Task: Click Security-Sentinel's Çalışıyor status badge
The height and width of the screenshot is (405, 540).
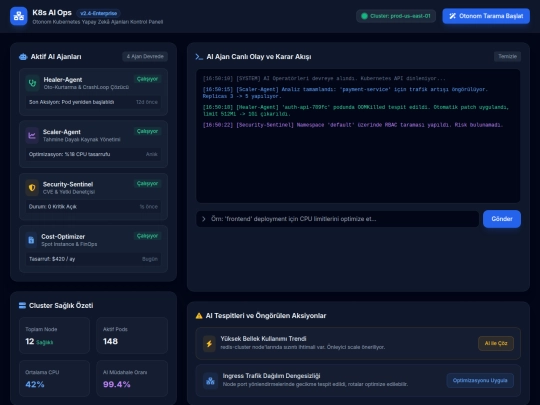Action: coord(147,184)
